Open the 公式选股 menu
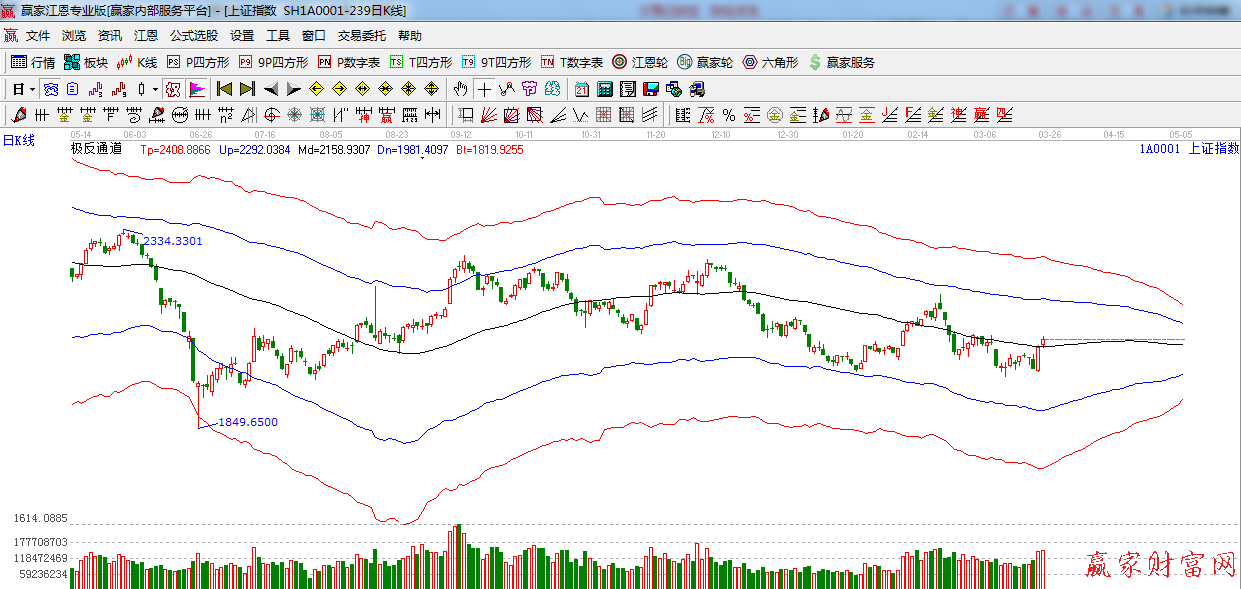This screenshot has height=589, width=1241. pos(193,35)
